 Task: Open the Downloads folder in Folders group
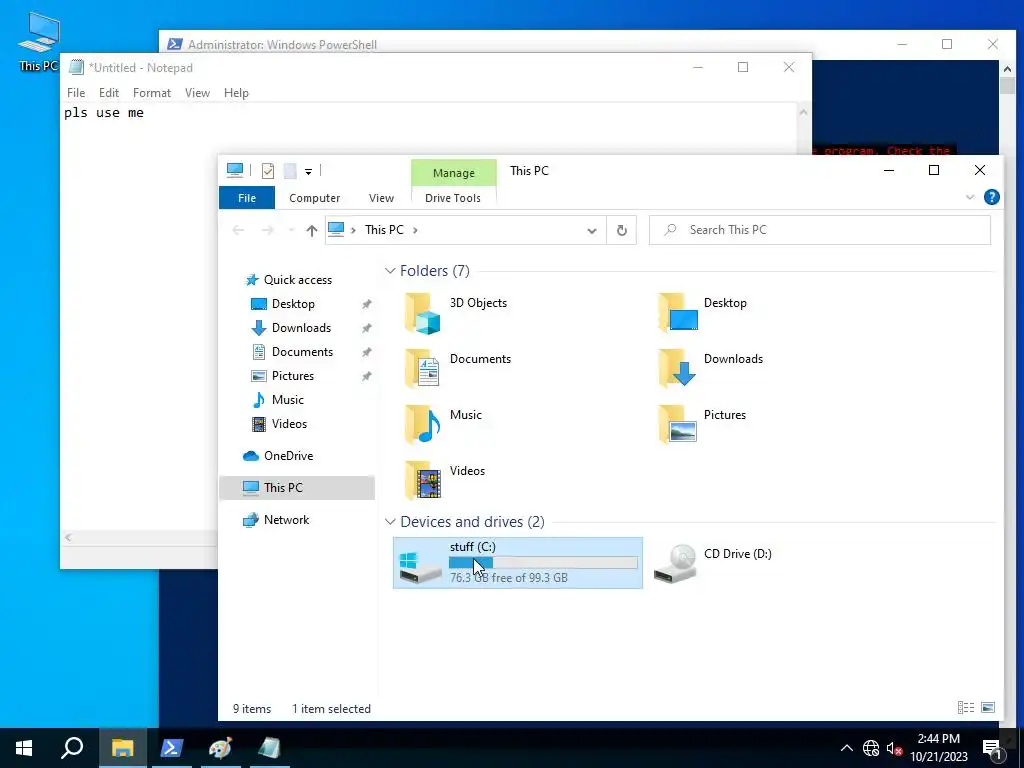[711, 368]
